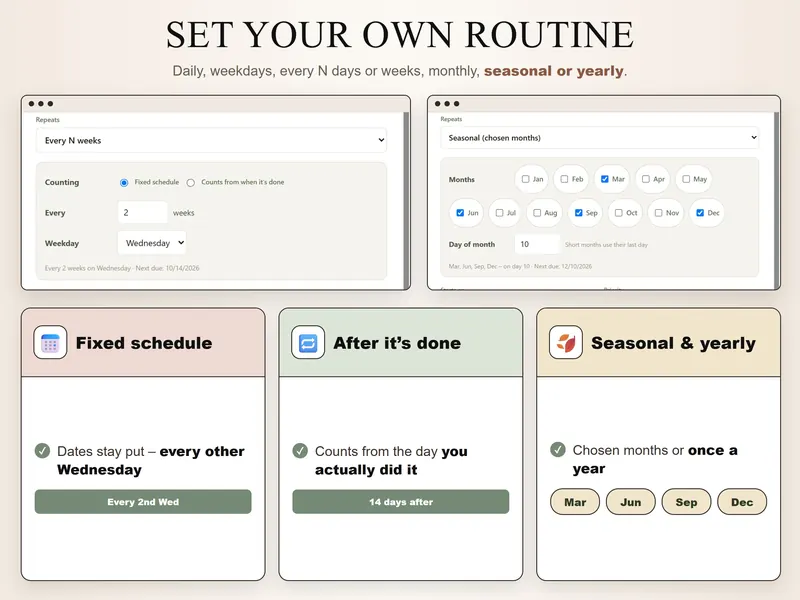The width and height of the screenshot is (800, 600).
Task: Click the 'Every 2 weeks on Wednesday' summary line
Action: point(122,268)
